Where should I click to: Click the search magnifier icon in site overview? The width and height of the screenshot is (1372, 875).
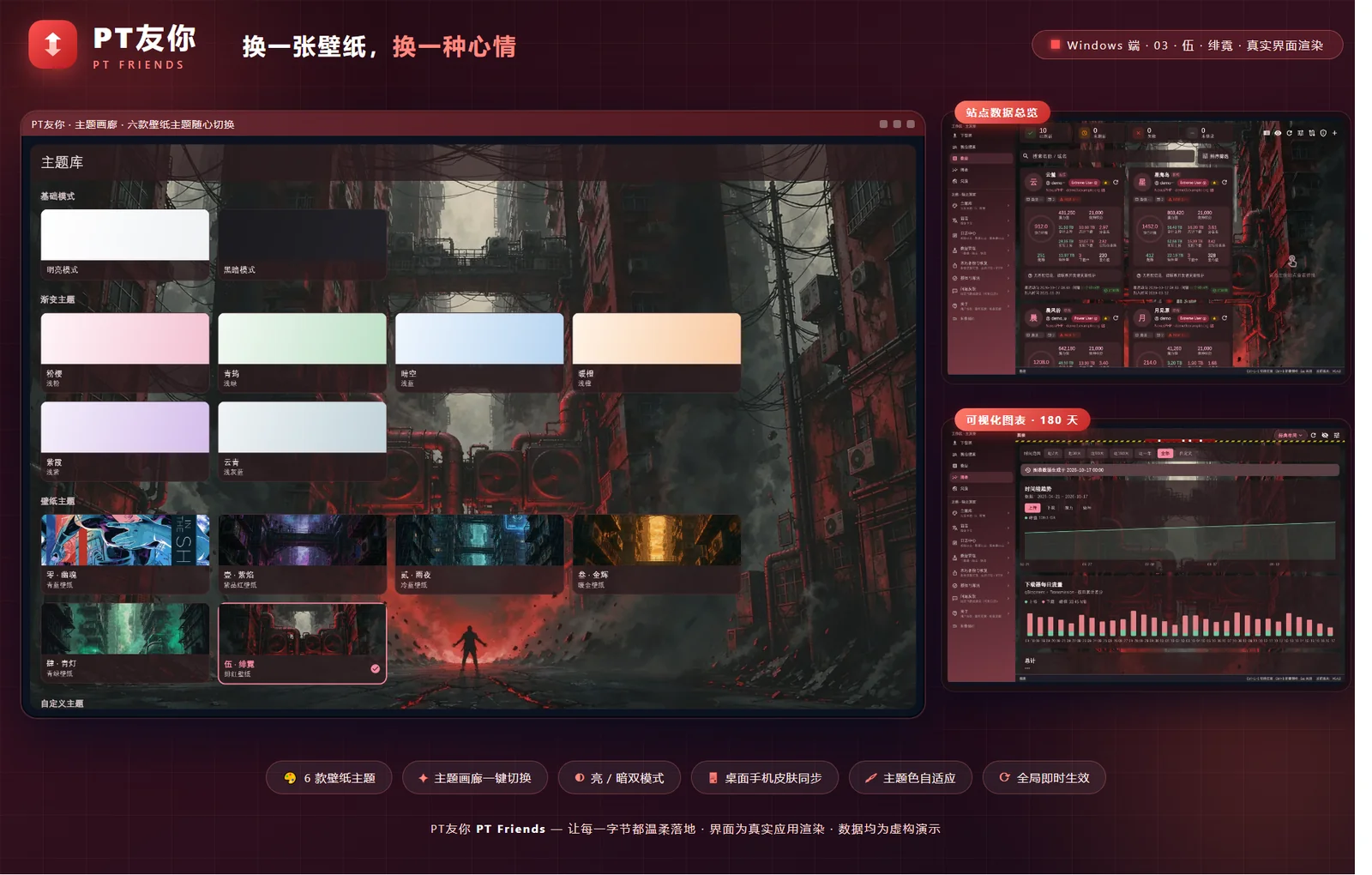(1026, 156)
